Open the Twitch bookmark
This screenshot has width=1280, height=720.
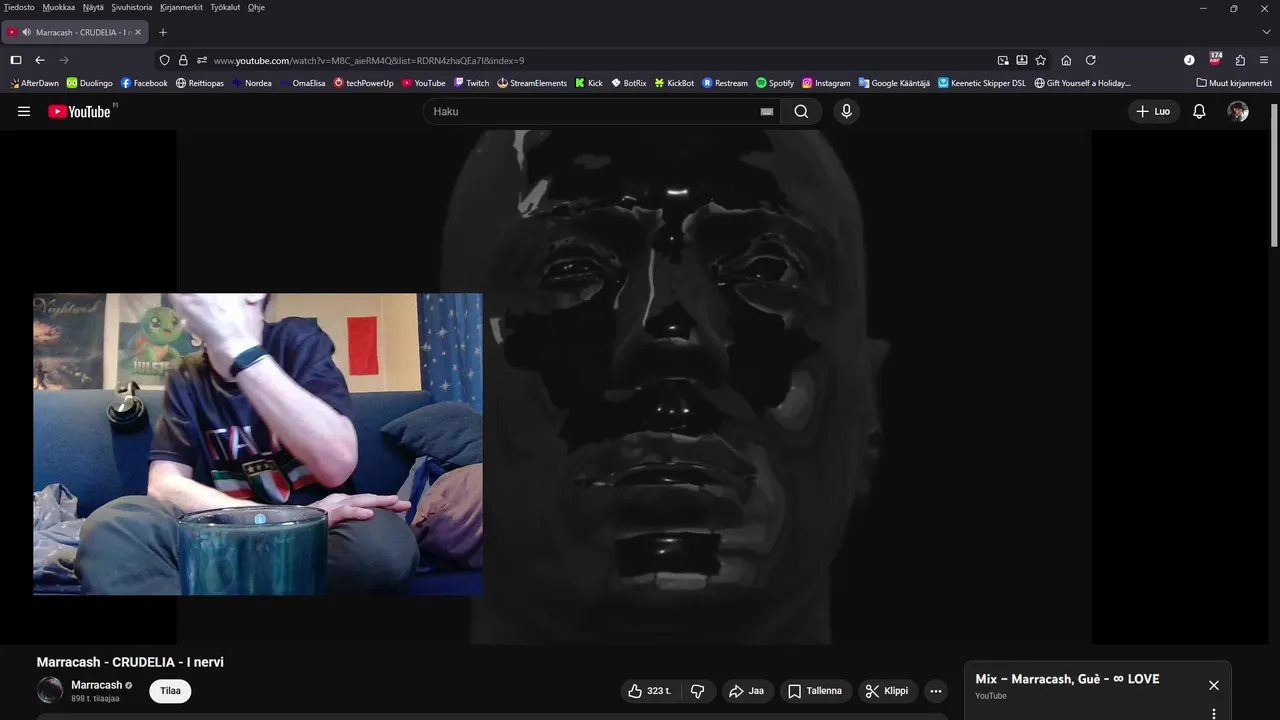point(472,83)
